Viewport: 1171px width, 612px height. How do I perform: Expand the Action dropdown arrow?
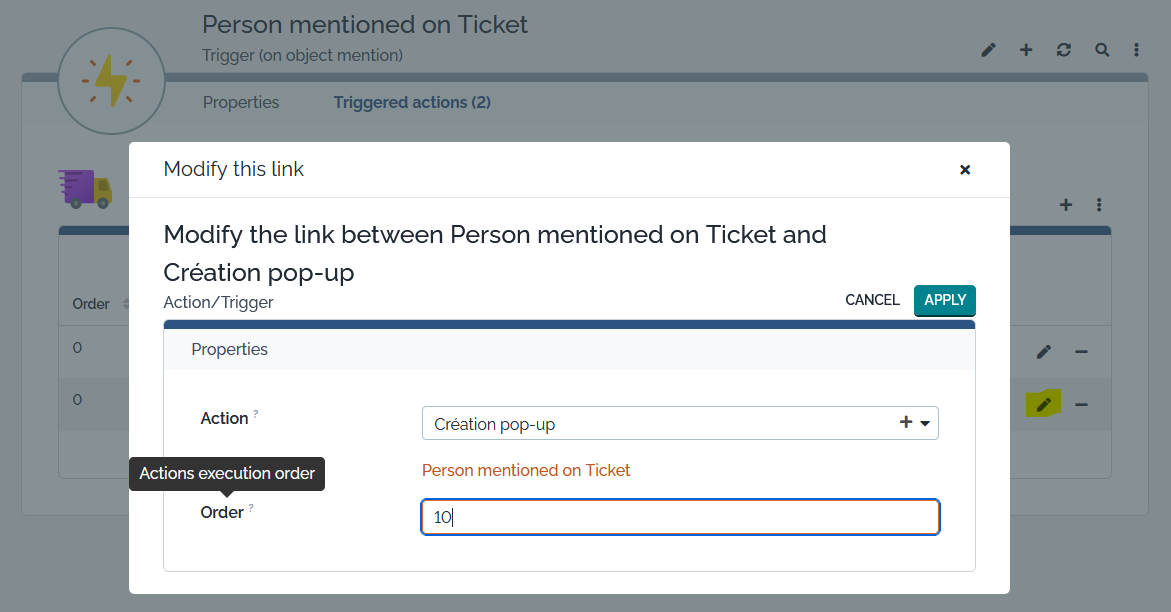click(x=925, y=424)
